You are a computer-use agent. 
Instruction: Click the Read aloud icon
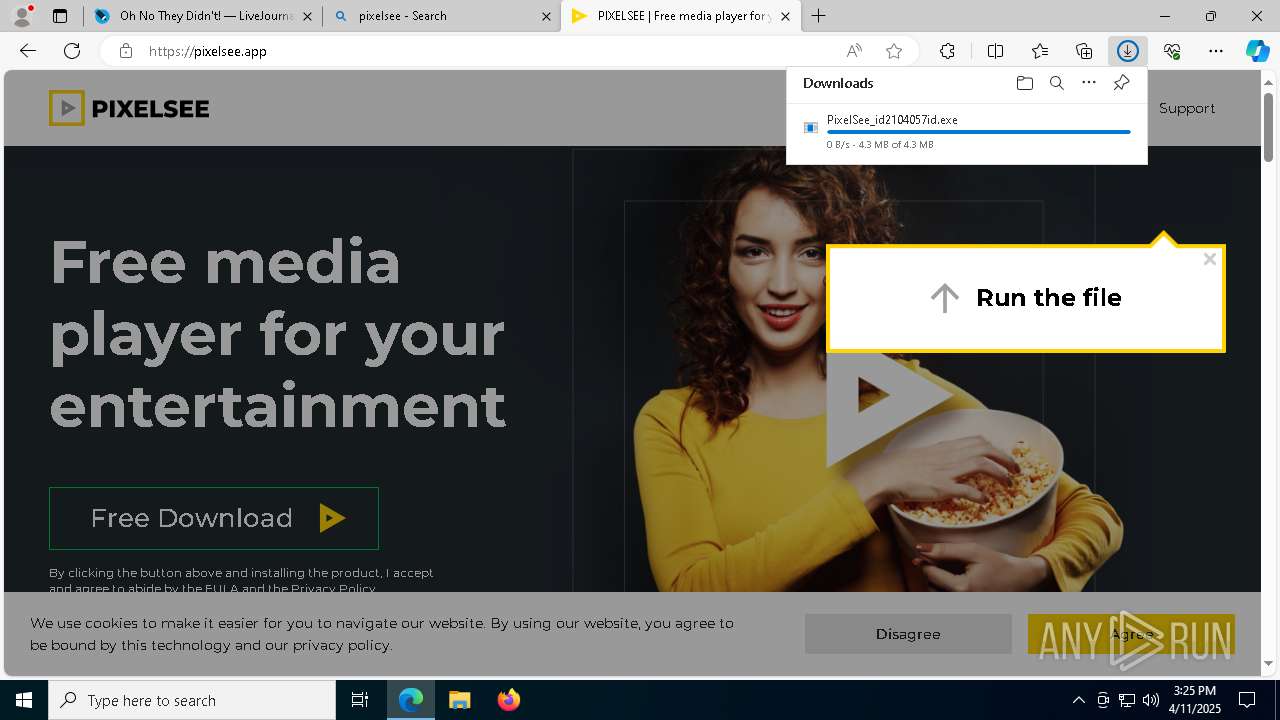854,51
